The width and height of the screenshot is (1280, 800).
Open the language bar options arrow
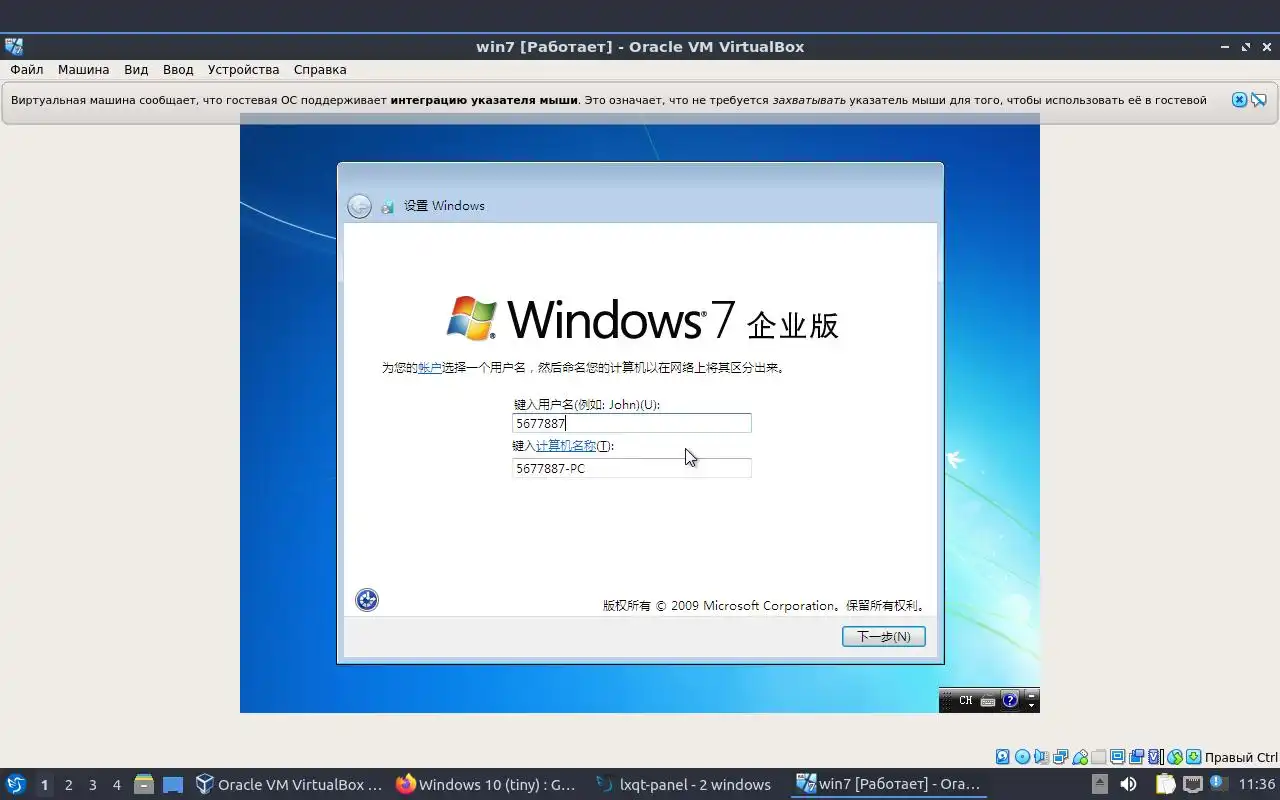click(1032, 705)
